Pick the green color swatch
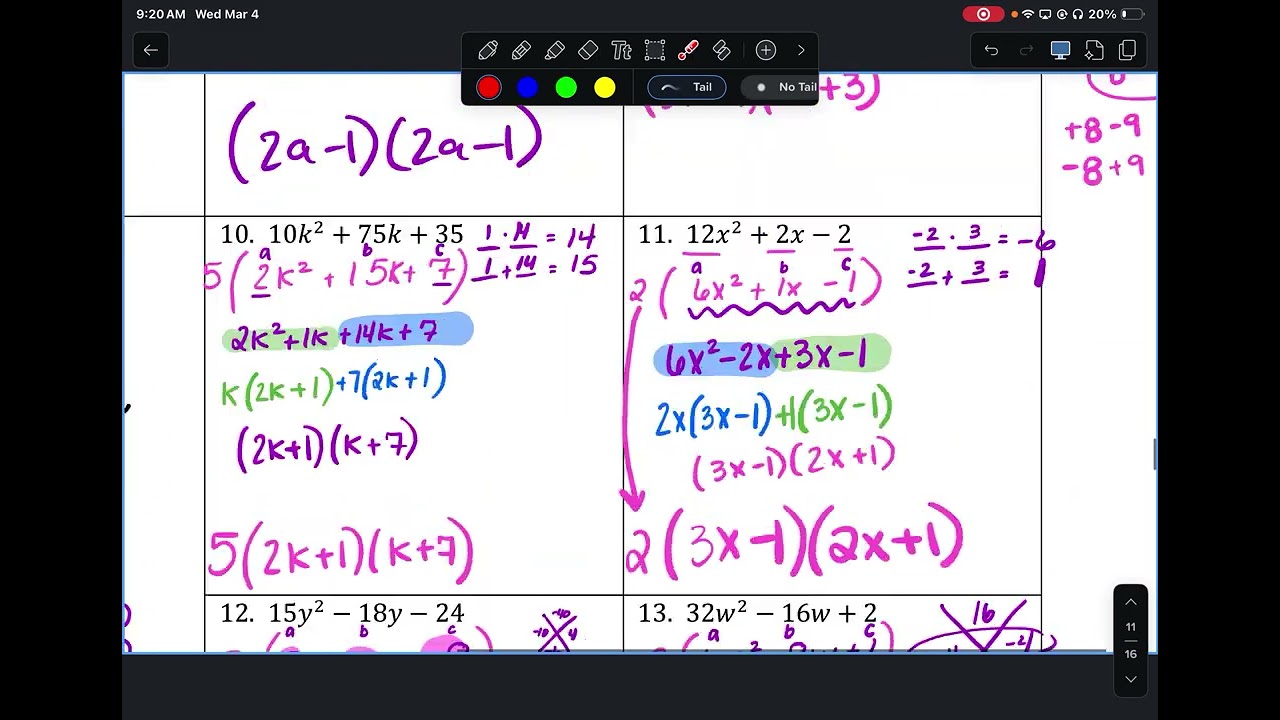1280x720 pixels. pyautogui.click(x=566, y=88)
